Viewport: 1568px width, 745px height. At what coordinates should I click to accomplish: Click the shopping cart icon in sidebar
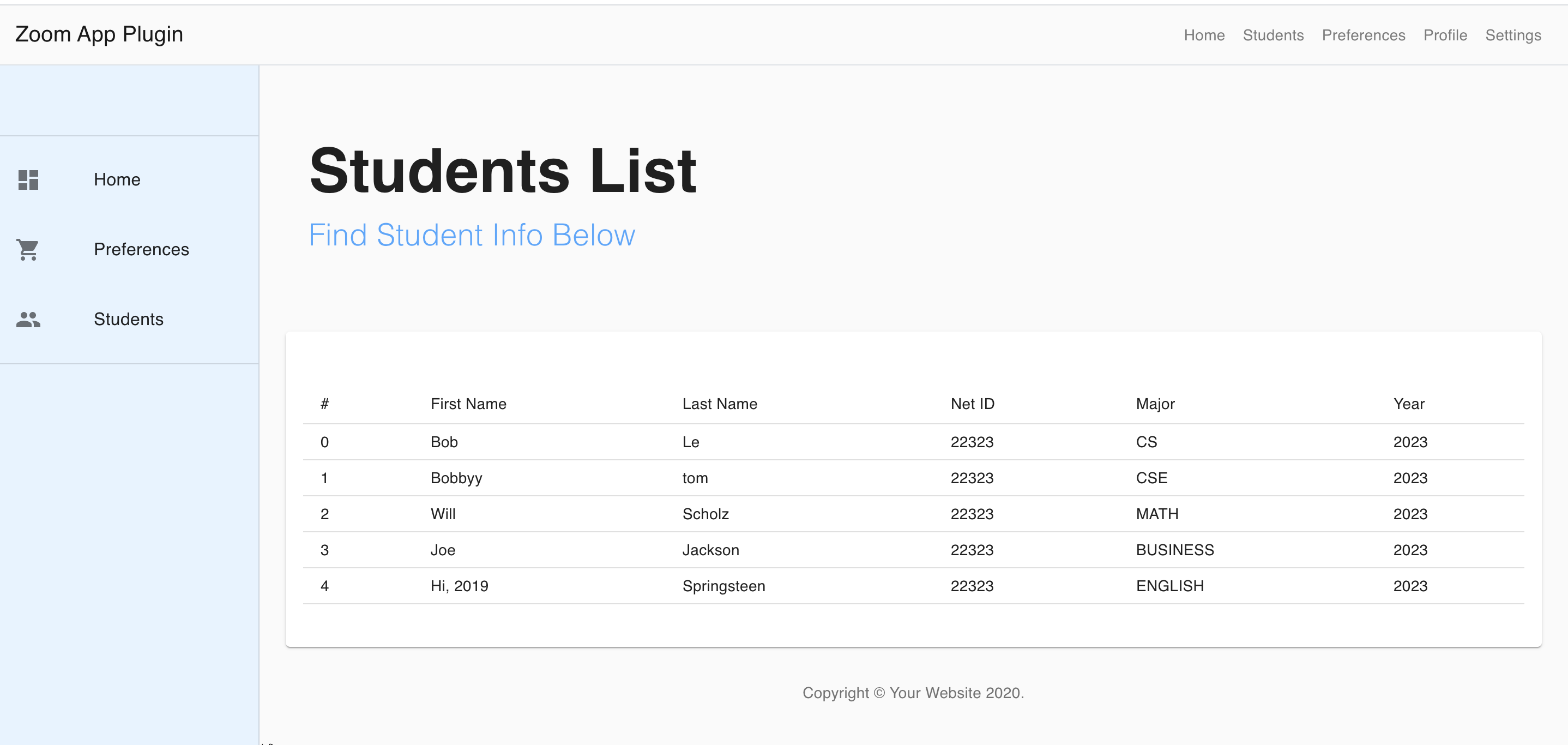(x=28, y=250)
